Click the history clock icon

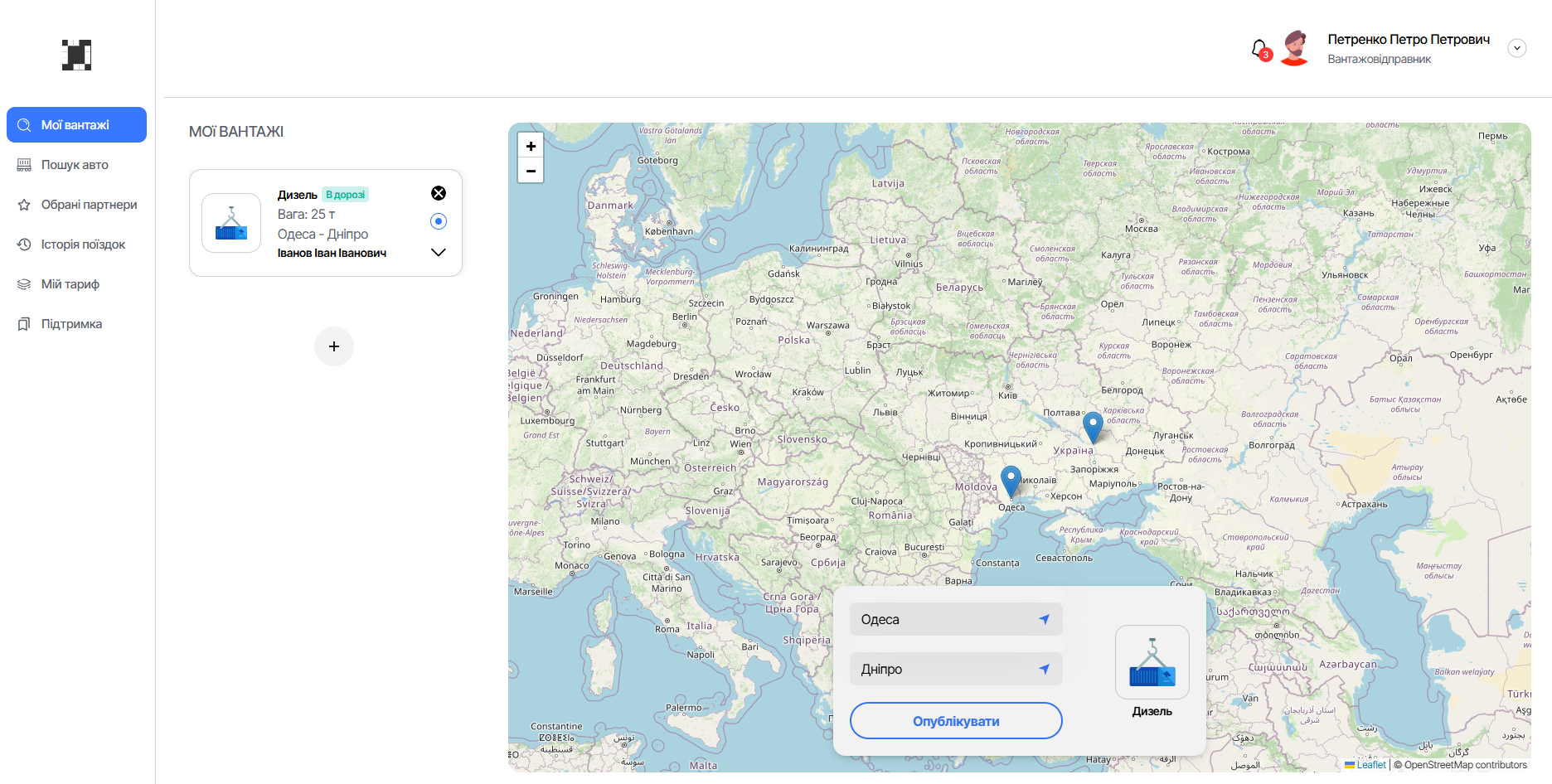[x=24, y=244]
